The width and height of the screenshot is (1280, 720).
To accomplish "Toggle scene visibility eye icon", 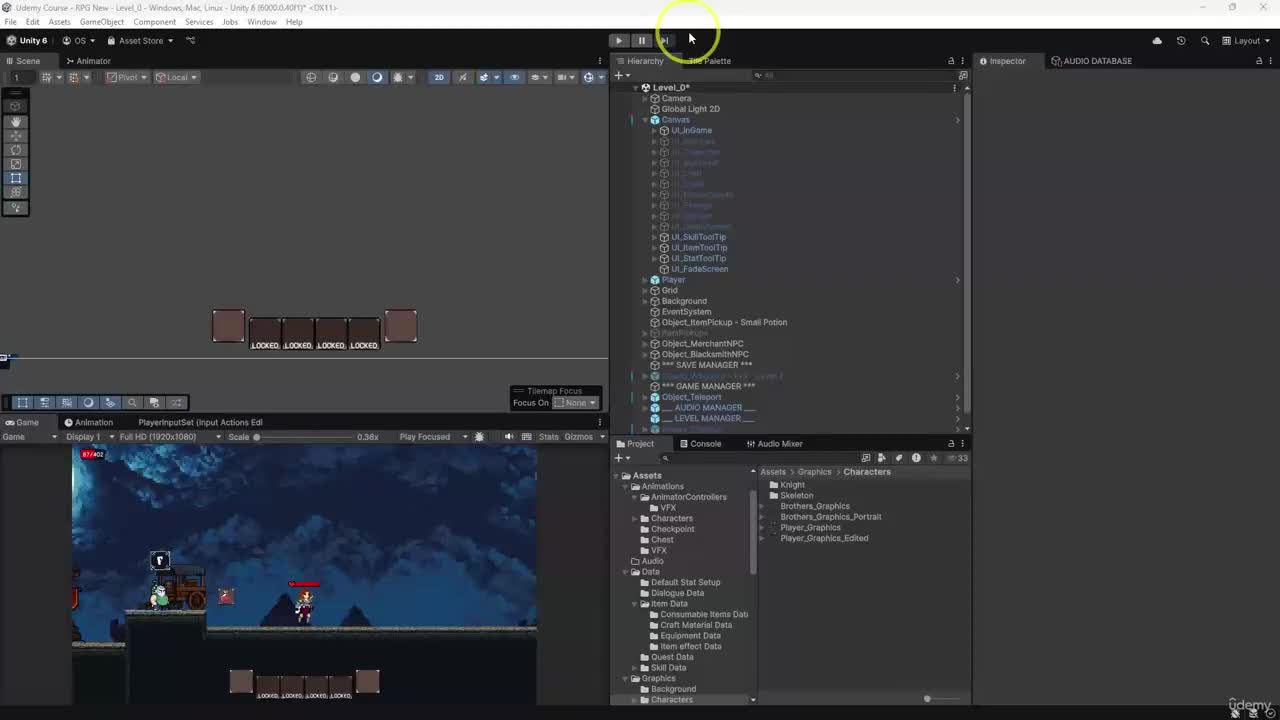I will click(514, 77).
